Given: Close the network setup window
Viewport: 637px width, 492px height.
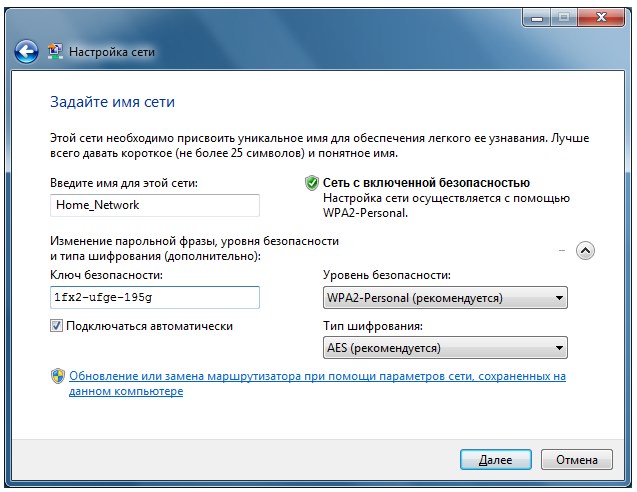Looking at the screenshot, I should (x=601, y=17).
